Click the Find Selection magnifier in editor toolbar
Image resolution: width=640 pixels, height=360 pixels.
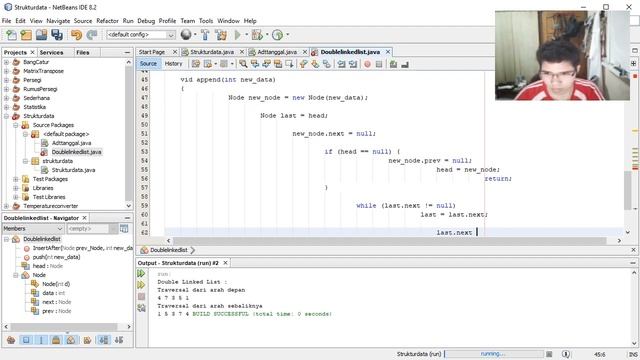pyautogui.click(x=243, y=64)
